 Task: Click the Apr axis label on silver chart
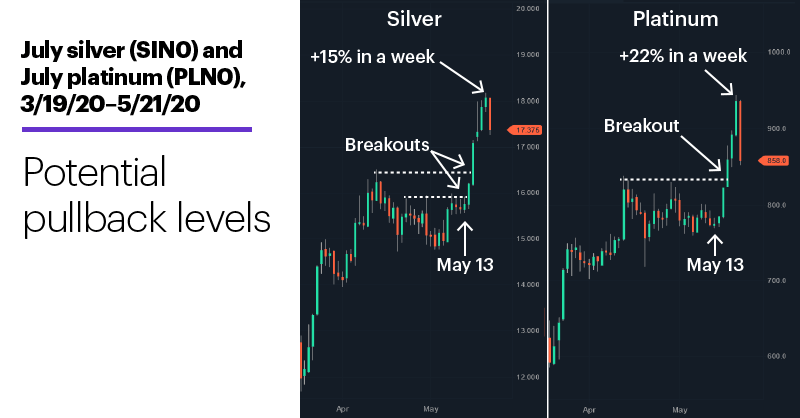342,409
